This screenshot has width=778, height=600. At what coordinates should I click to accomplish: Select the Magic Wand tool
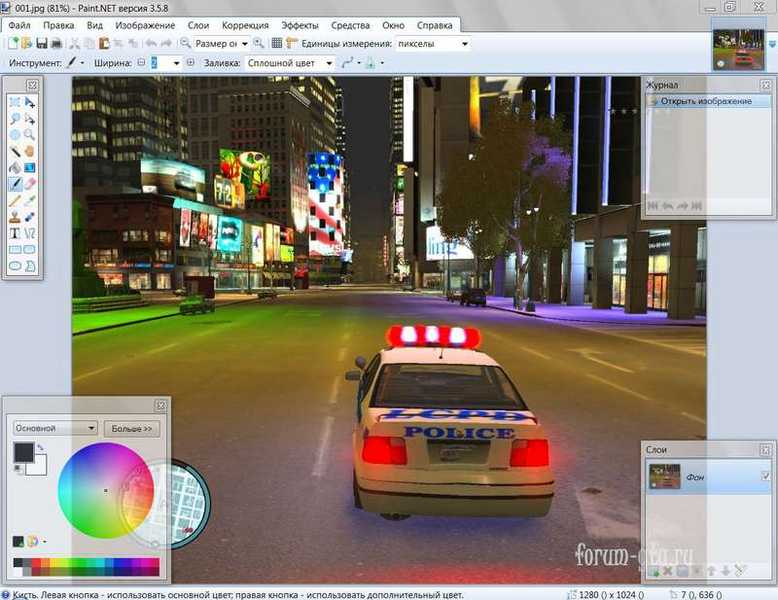pos(15,151)
